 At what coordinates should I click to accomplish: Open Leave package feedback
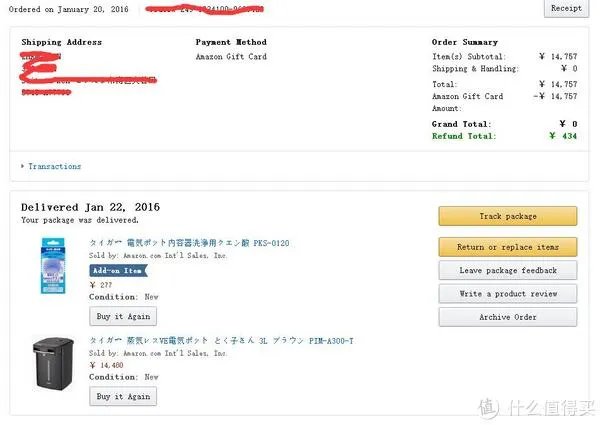point(507,270)
